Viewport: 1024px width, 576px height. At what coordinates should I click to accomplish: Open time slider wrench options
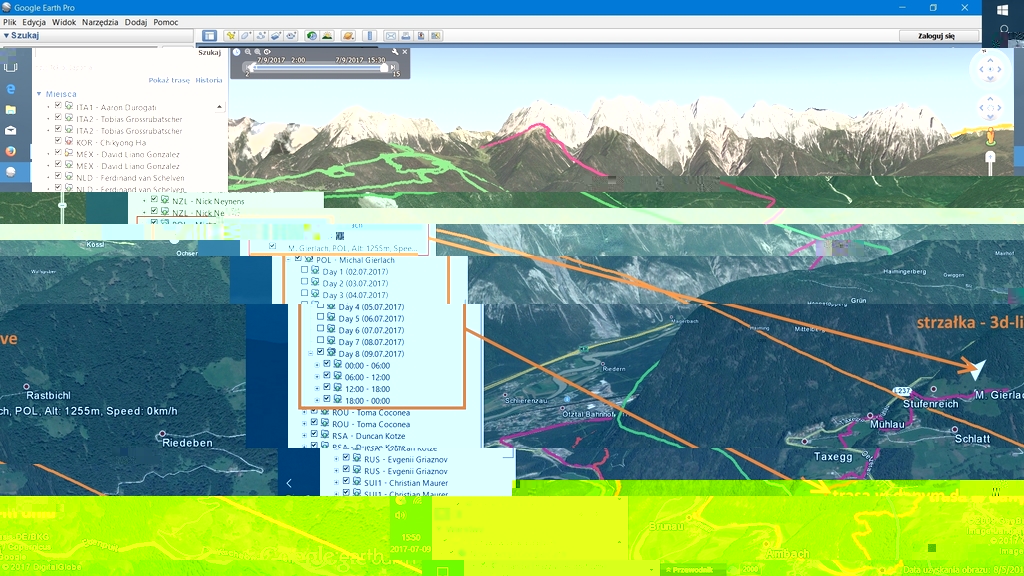point(395,52)
